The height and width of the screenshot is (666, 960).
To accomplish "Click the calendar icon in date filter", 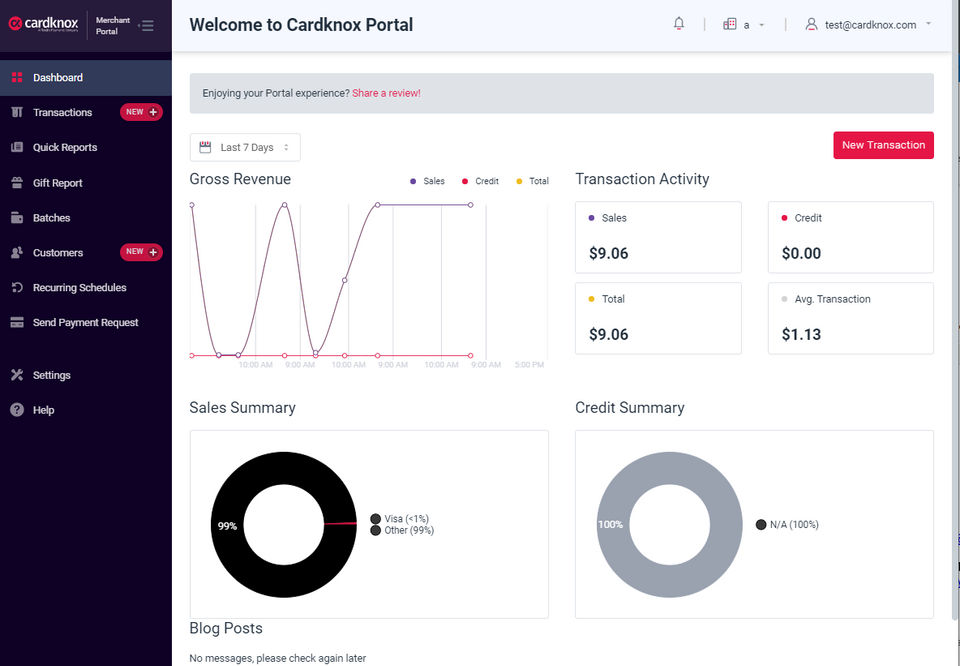I will (x=205, y=147).
